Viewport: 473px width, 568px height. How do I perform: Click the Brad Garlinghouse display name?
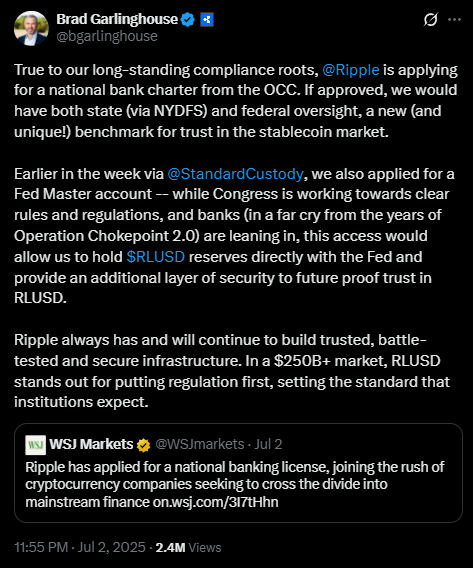pos(117,19)
